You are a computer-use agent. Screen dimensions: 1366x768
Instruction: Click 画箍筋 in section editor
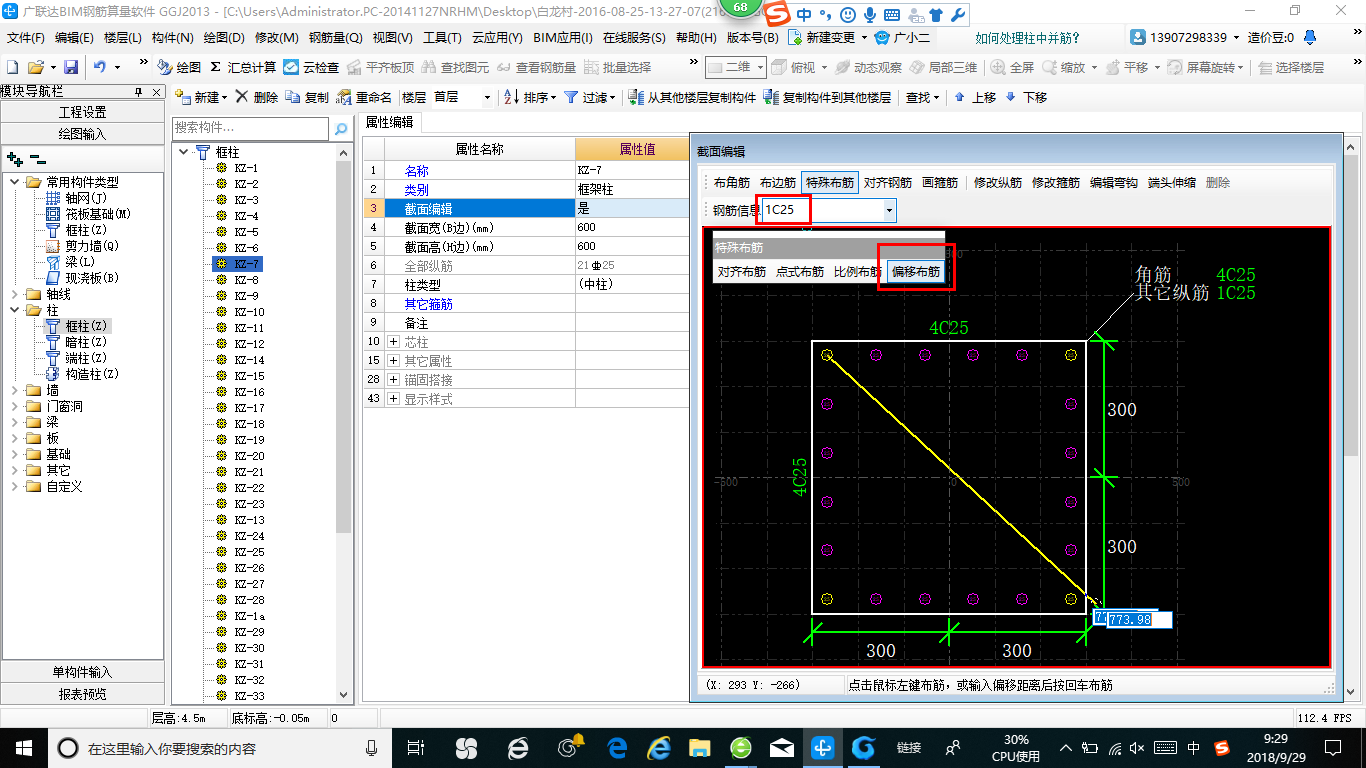pyautogui.click(x=940, y=183)
